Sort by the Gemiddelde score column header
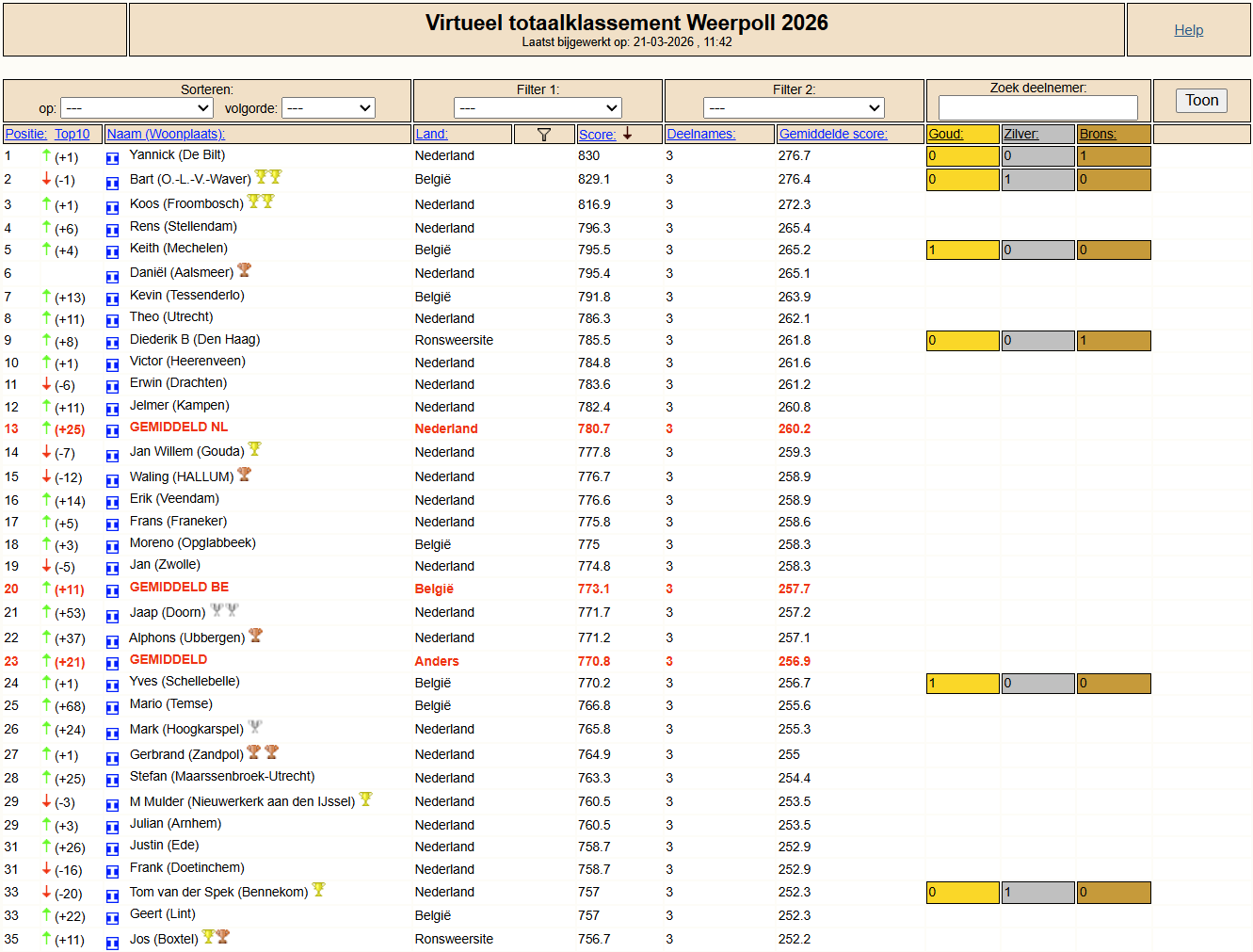Screen dimensions: 1253x952 point(832,134)
